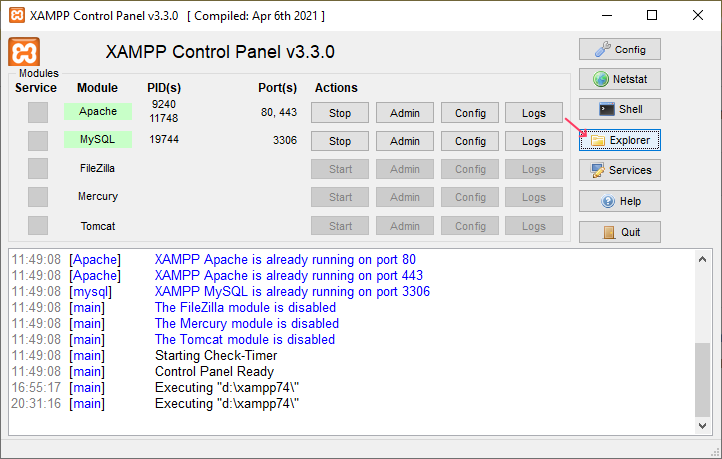The height and width of the screenshot is (459, 722).
Task: Open the Services button
Action: 620,170
